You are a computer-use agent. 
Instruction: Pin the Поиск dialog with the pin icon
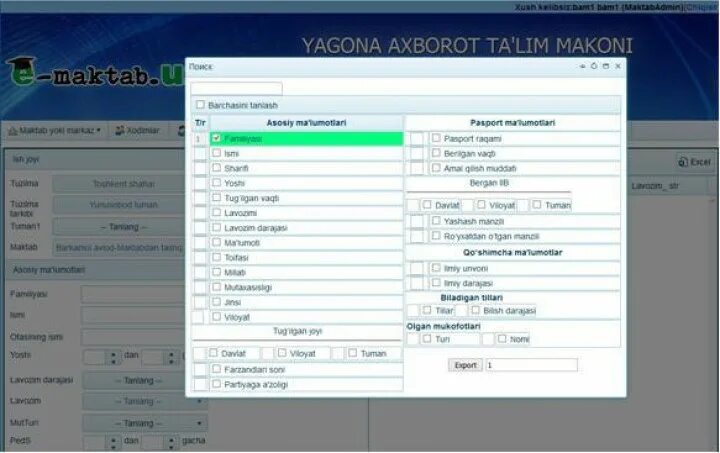pos(582,66)
